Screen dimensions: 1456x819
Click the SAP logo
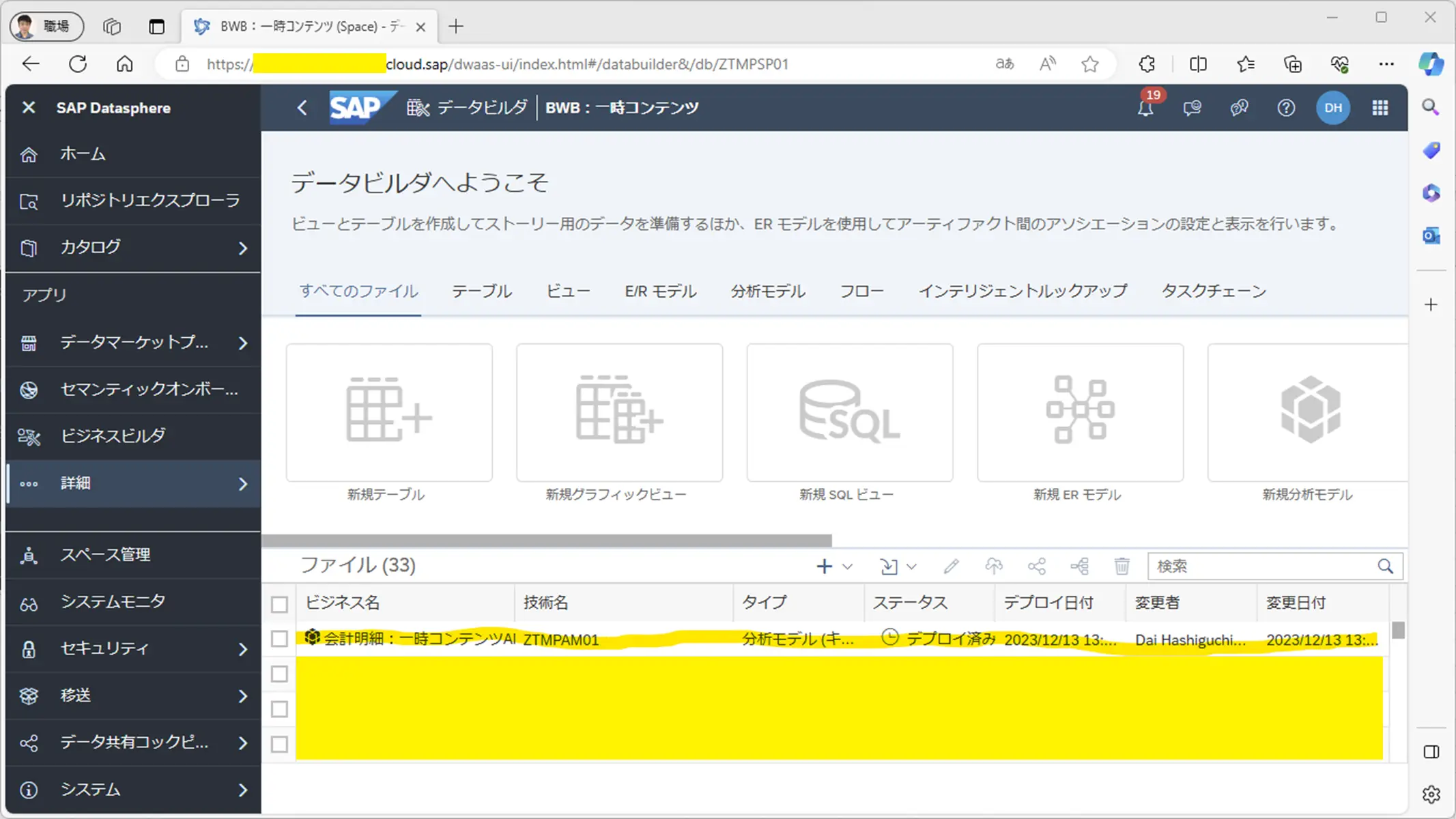click(x=362, y=108)
